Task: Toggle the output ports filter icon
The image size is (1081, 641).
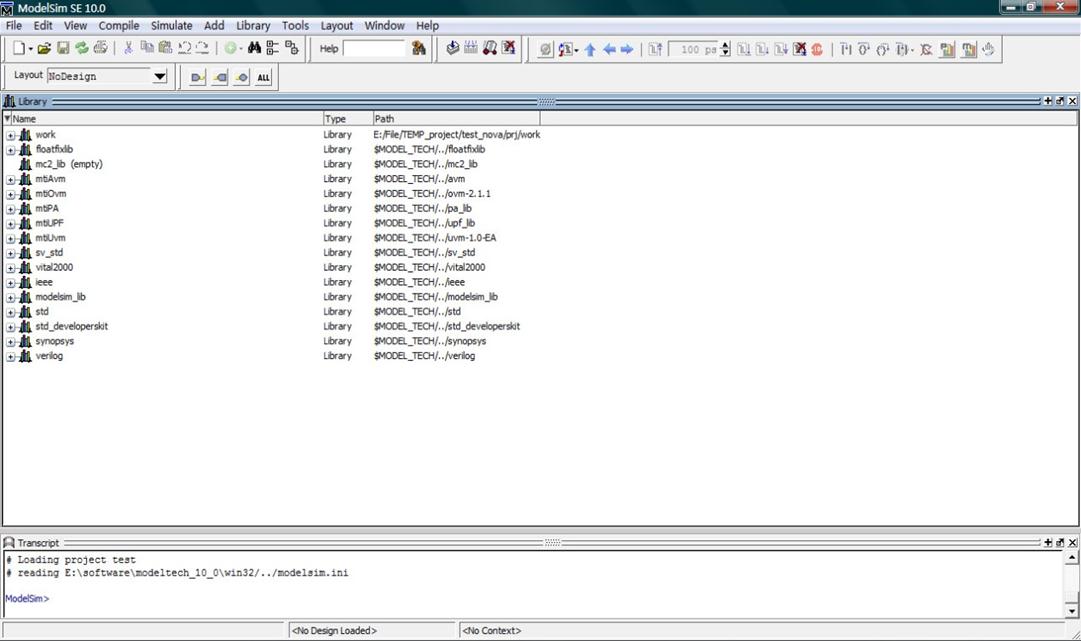Action: 219,77
